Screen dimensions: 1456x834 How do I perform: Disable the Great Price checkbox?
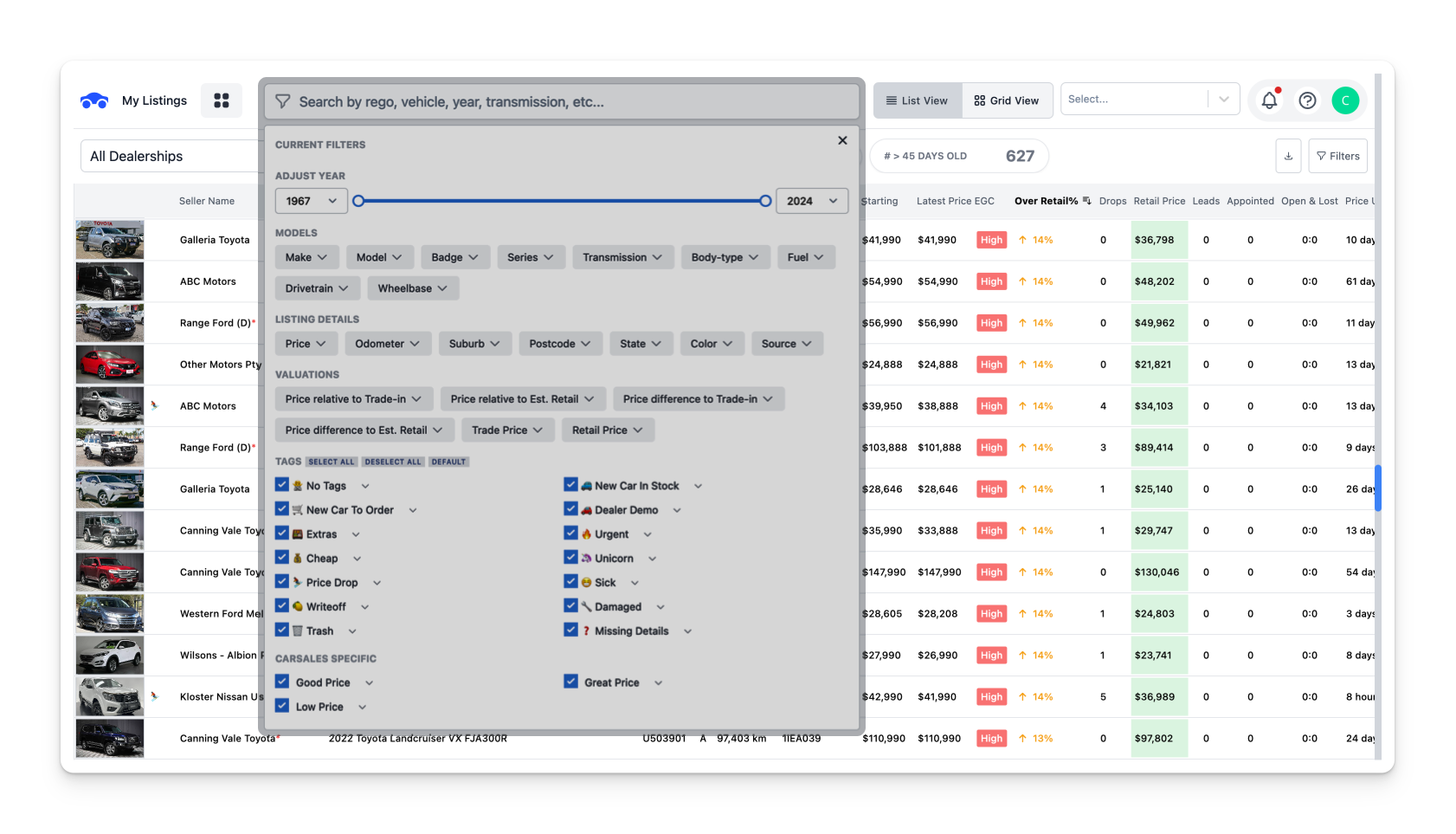click(570, 682)
